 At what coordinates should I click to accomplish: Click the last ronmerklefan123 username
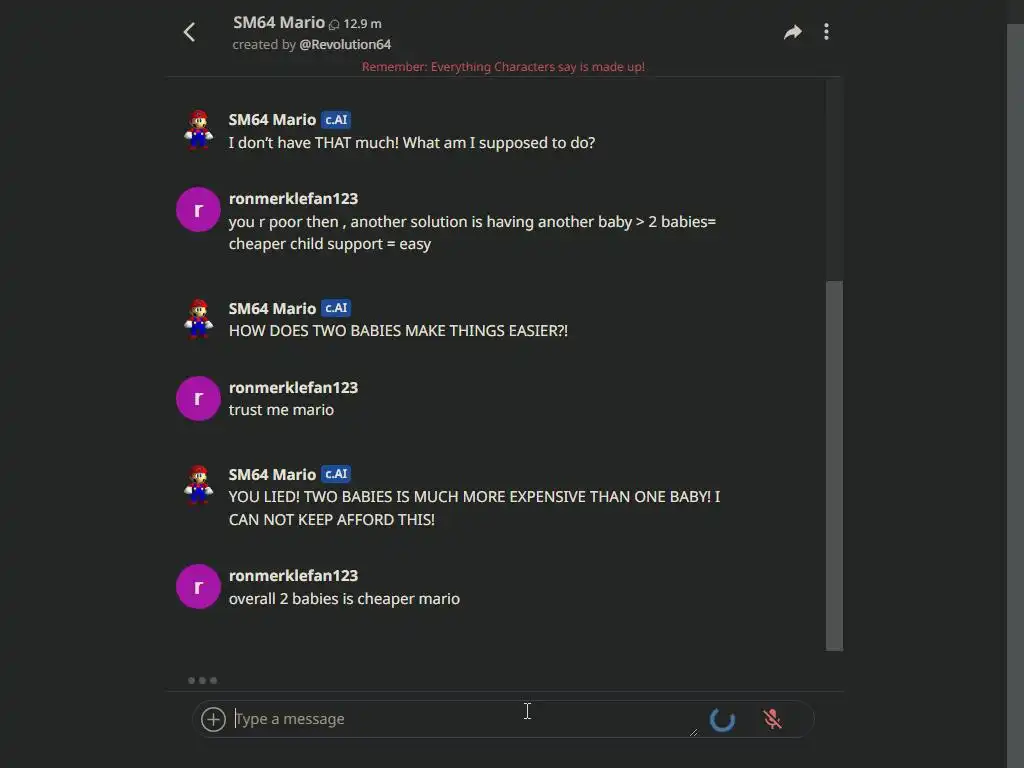(293, 576)
